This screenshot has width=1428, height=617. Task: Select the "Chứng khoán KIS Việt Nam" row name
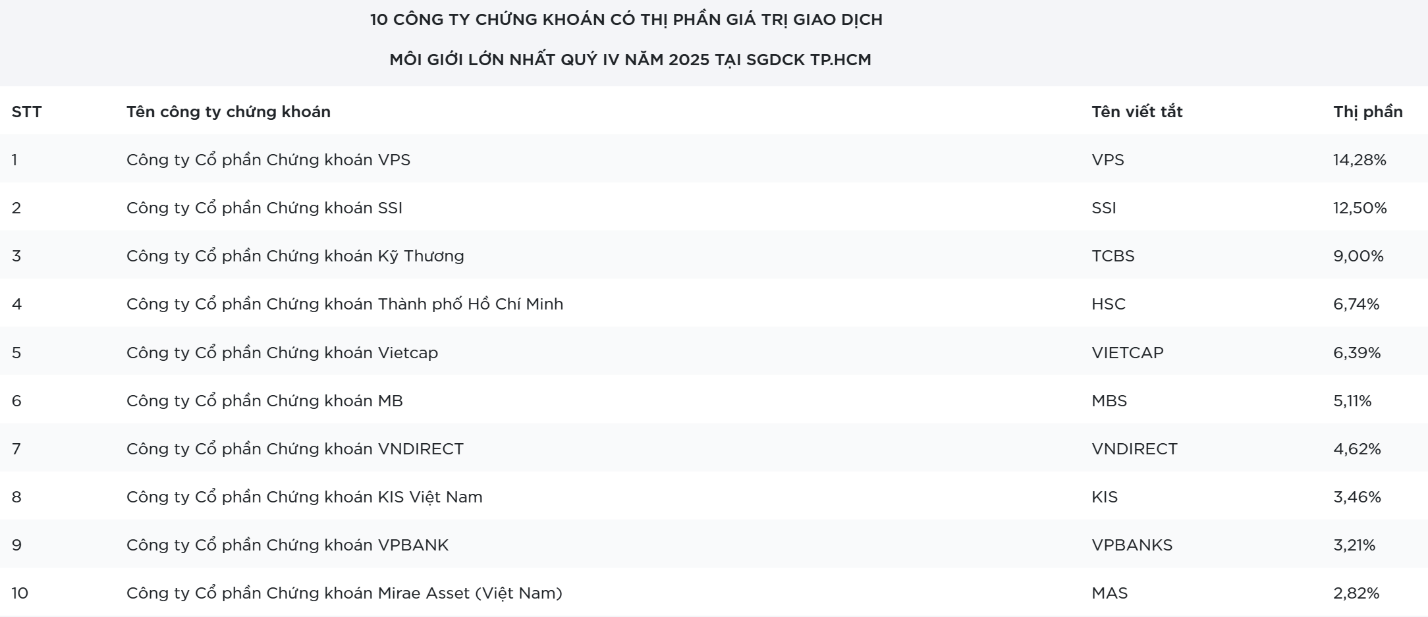coord(304,497)
